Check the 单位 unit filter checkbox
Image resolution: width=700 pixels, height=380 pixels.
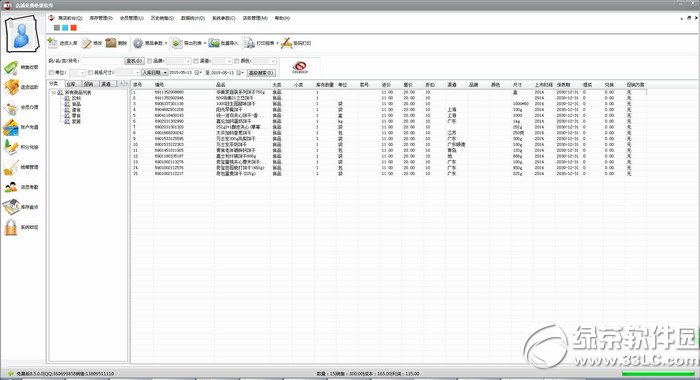[x=51, y=73]
